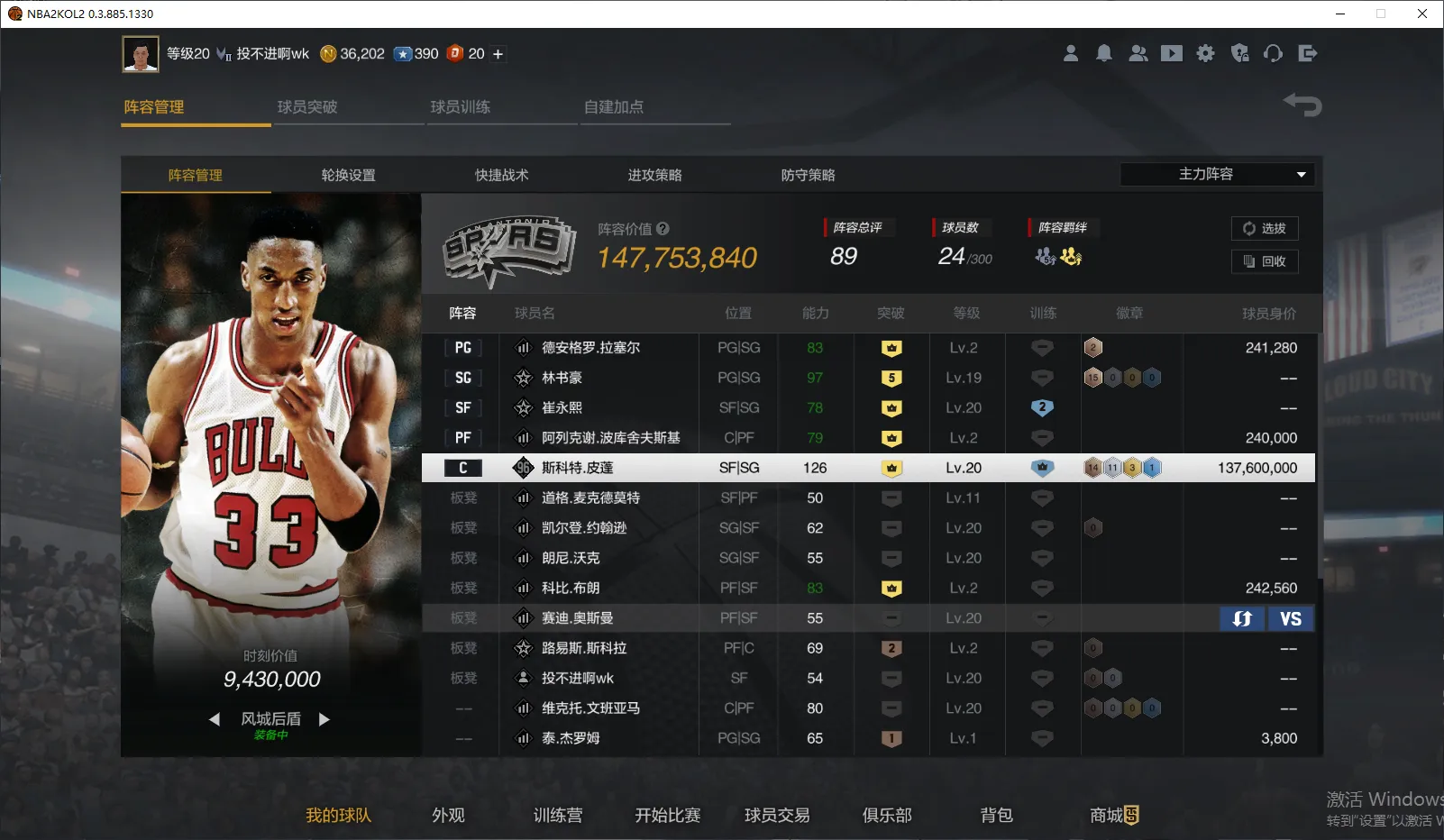Click the golden lineup bond icon
Viewport: 1444px width, 840px height.
pos(1071,257)
